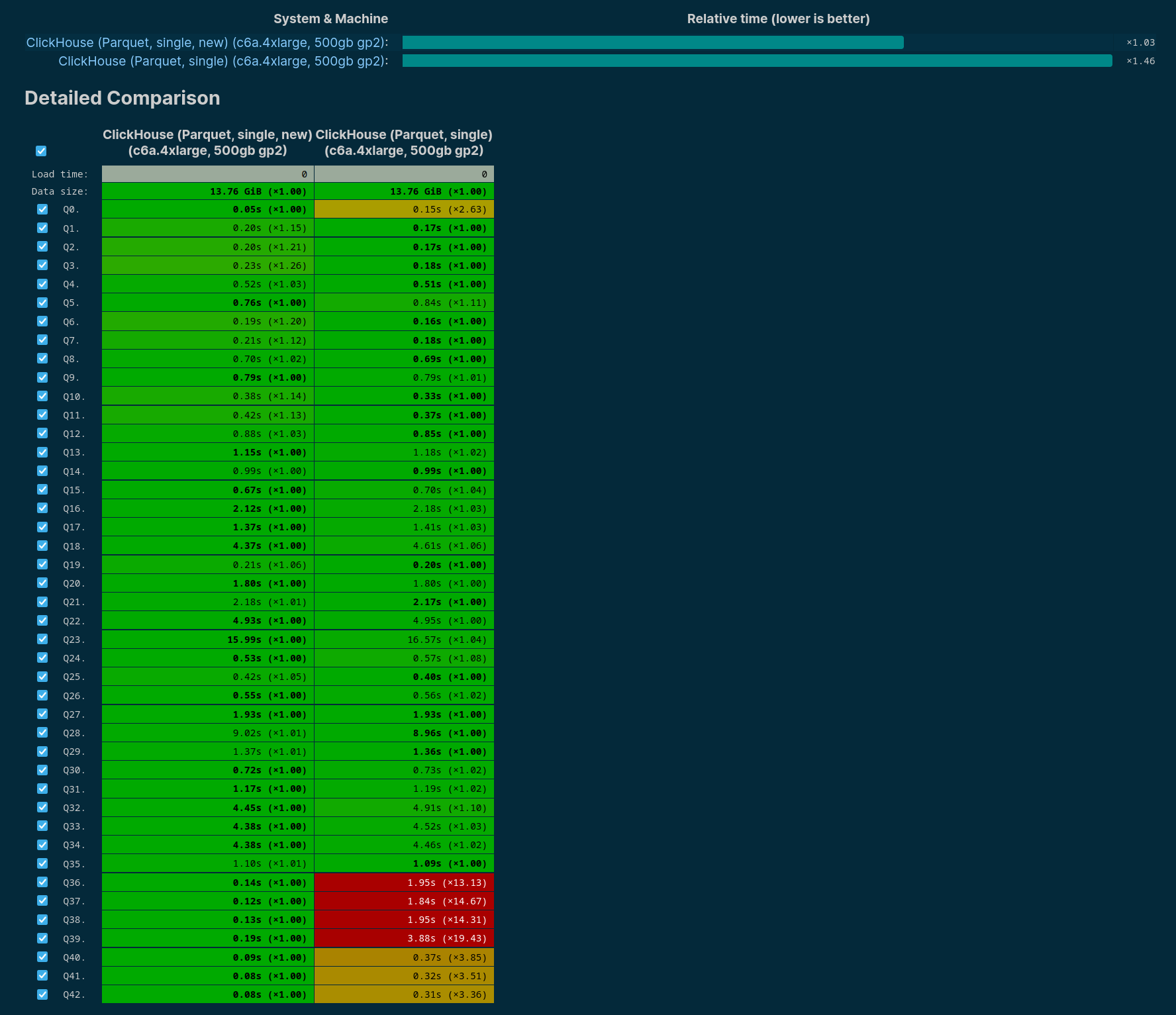Image resolution: width=1176 pixels, height=1015 pixels.
Task: Deselect the Q36 query checkbox
Action: coord(42,882)
